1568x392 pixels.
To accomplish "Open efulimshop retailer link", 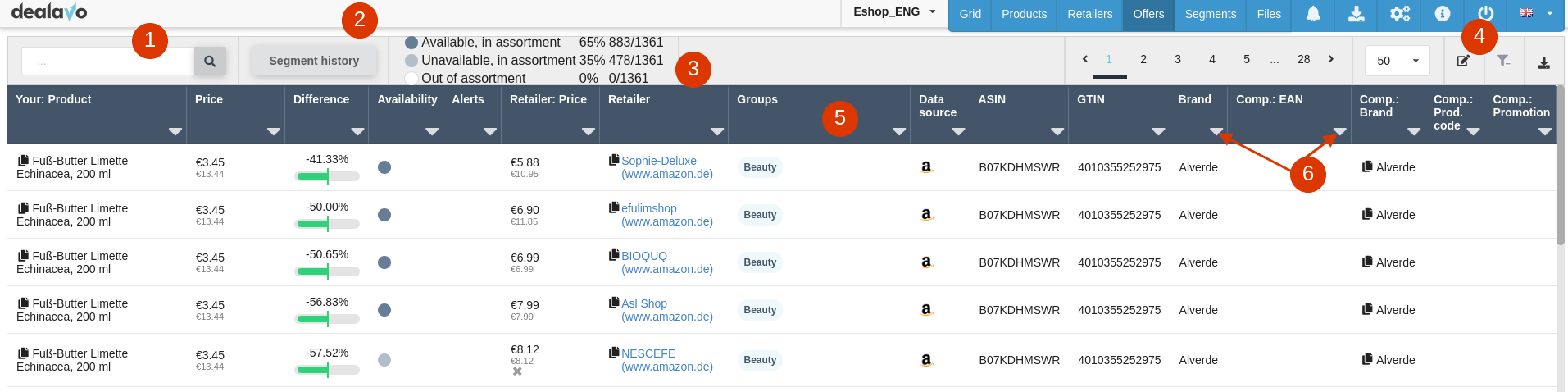I will tap(667, 215).
